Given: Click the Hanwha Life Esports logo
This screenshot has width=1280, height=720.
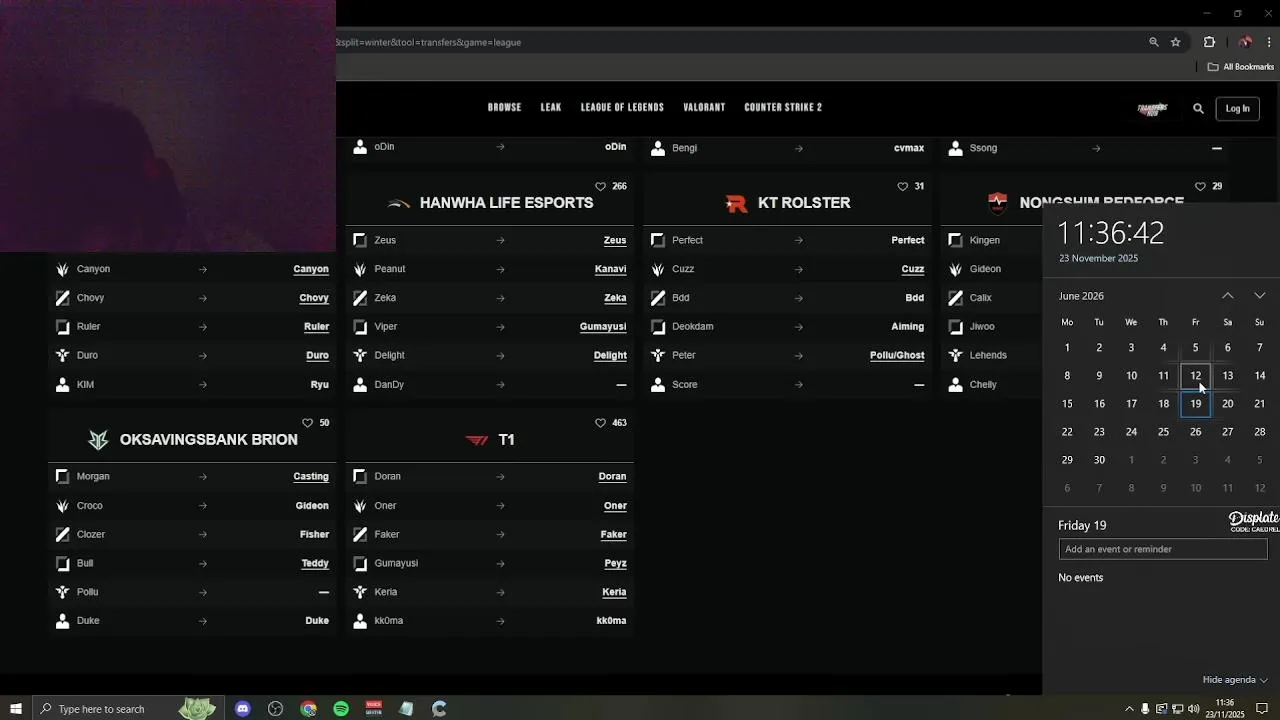Looking at the screenshot, I should click(x=399, y=203).
